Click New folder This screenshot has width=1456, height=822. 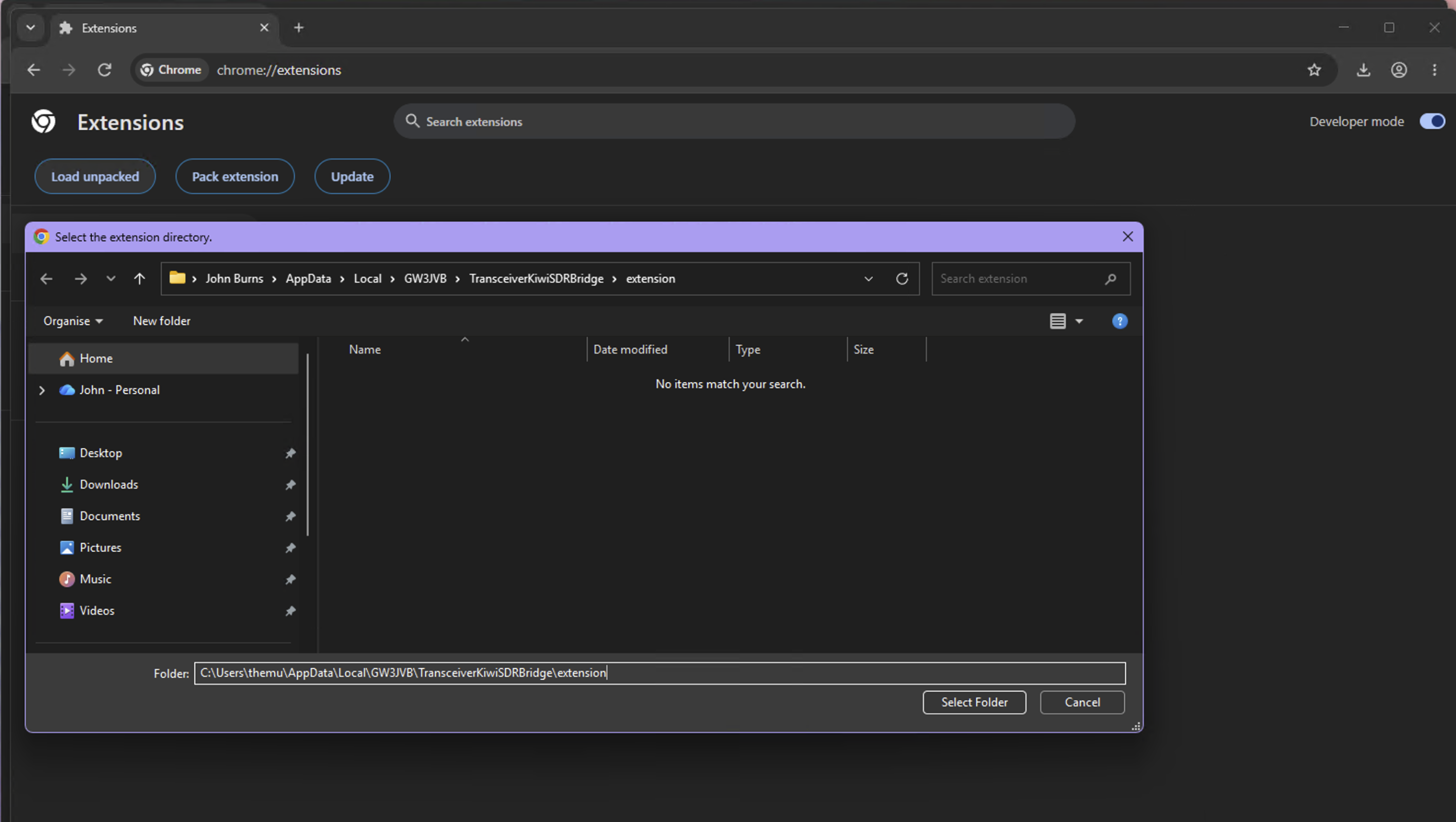[x=162, y=321]
